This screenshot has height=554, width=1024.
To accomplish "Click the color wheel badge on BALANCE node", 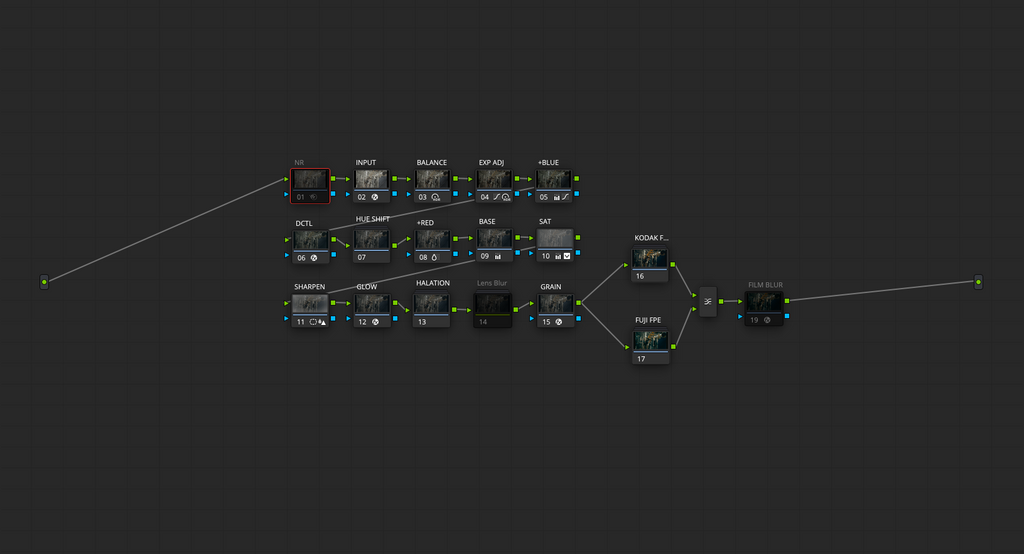I will [x=436, y=197].
